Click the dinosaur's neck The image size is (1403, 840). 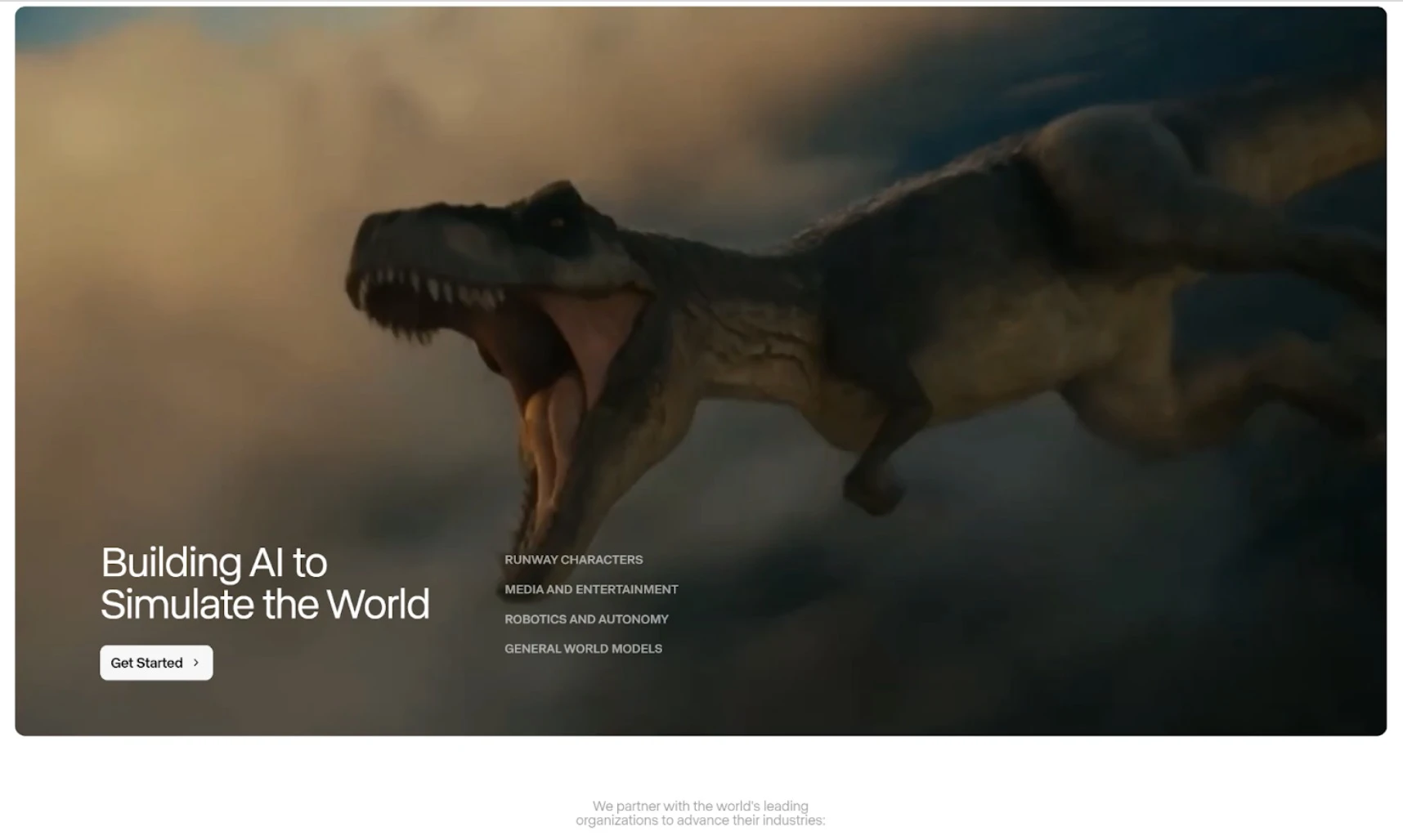tap(736, 311)
